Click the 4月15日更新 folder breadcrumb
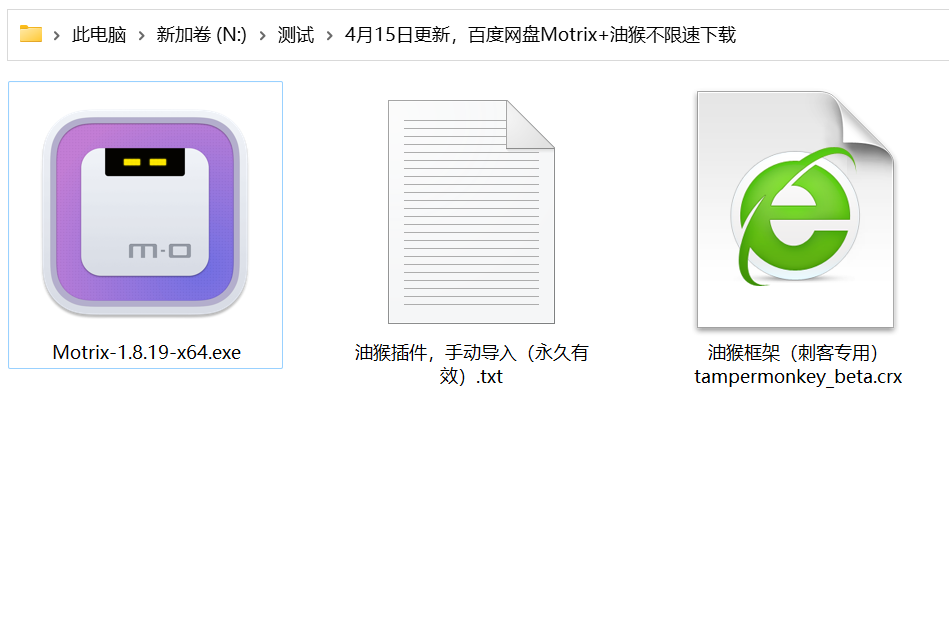 540,35
